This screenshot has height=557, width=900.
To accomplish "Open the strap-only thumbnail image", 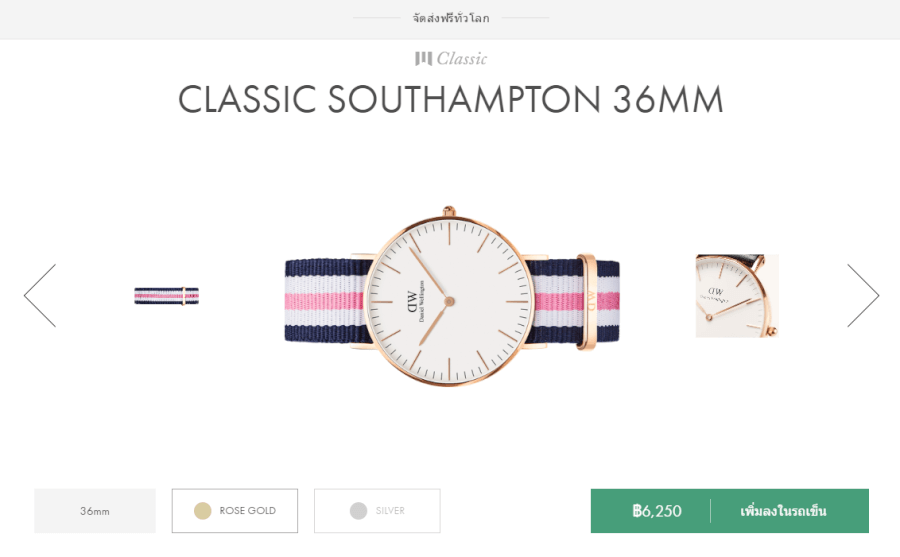I will 167,295.
